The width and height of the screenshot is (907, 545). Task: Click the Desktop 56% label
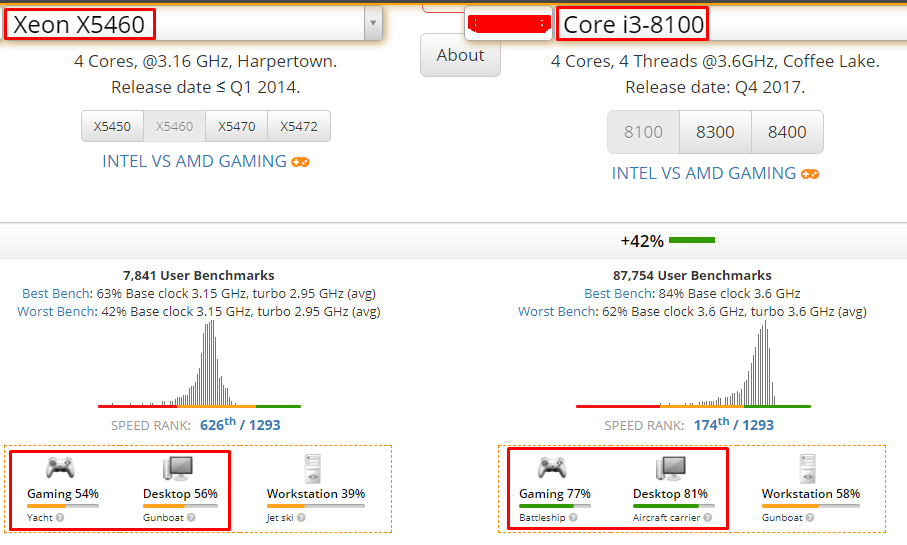point(180,494)
